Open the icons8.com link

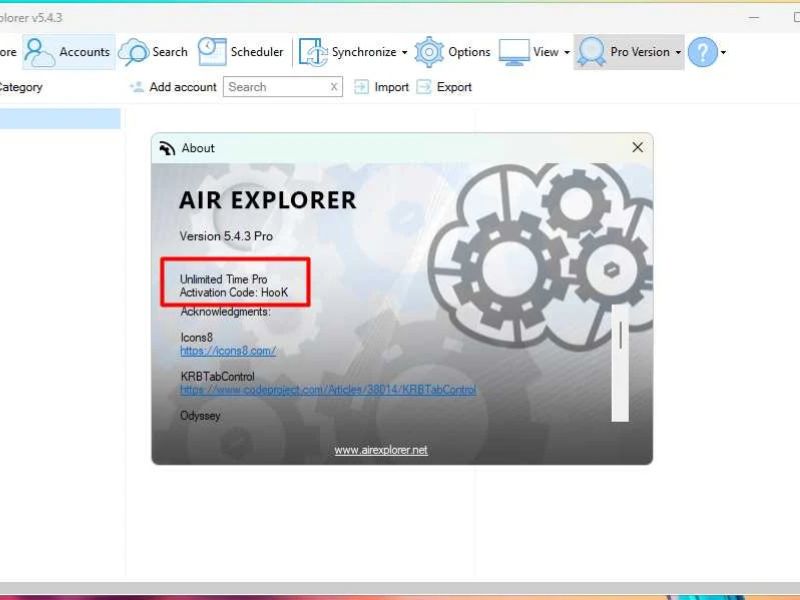pos(228,351)
